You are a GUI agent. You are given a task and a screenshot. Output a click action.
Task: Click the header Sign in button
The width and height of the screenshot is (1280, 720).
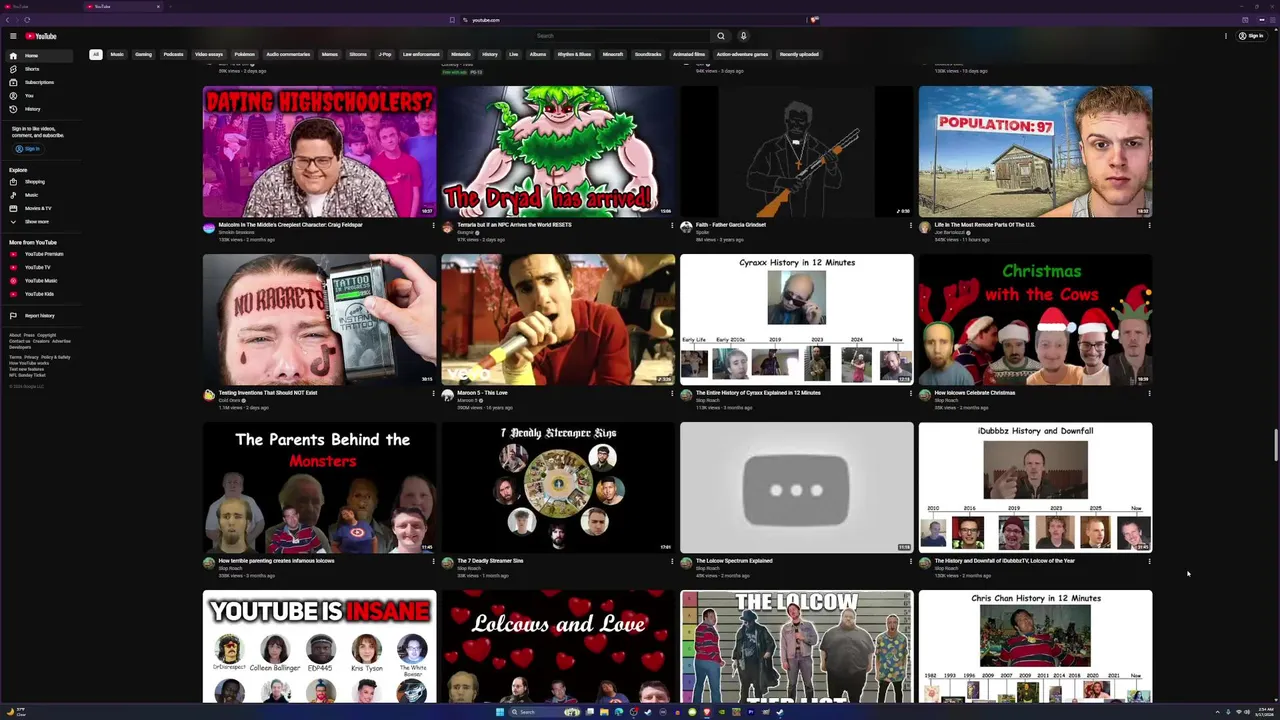[1251, 36]
